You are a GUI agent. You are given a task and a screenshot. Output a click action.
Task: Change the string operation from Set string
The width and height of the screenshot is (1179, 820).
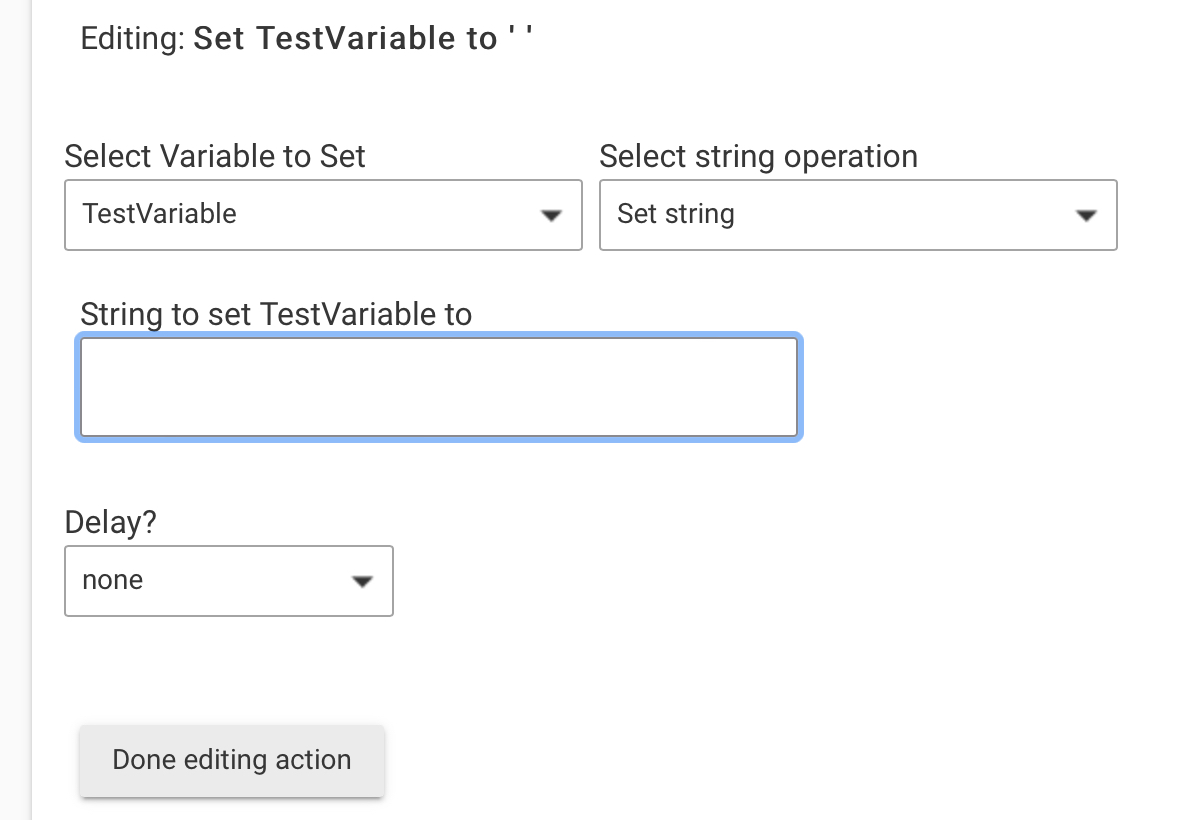pos(858,215)
